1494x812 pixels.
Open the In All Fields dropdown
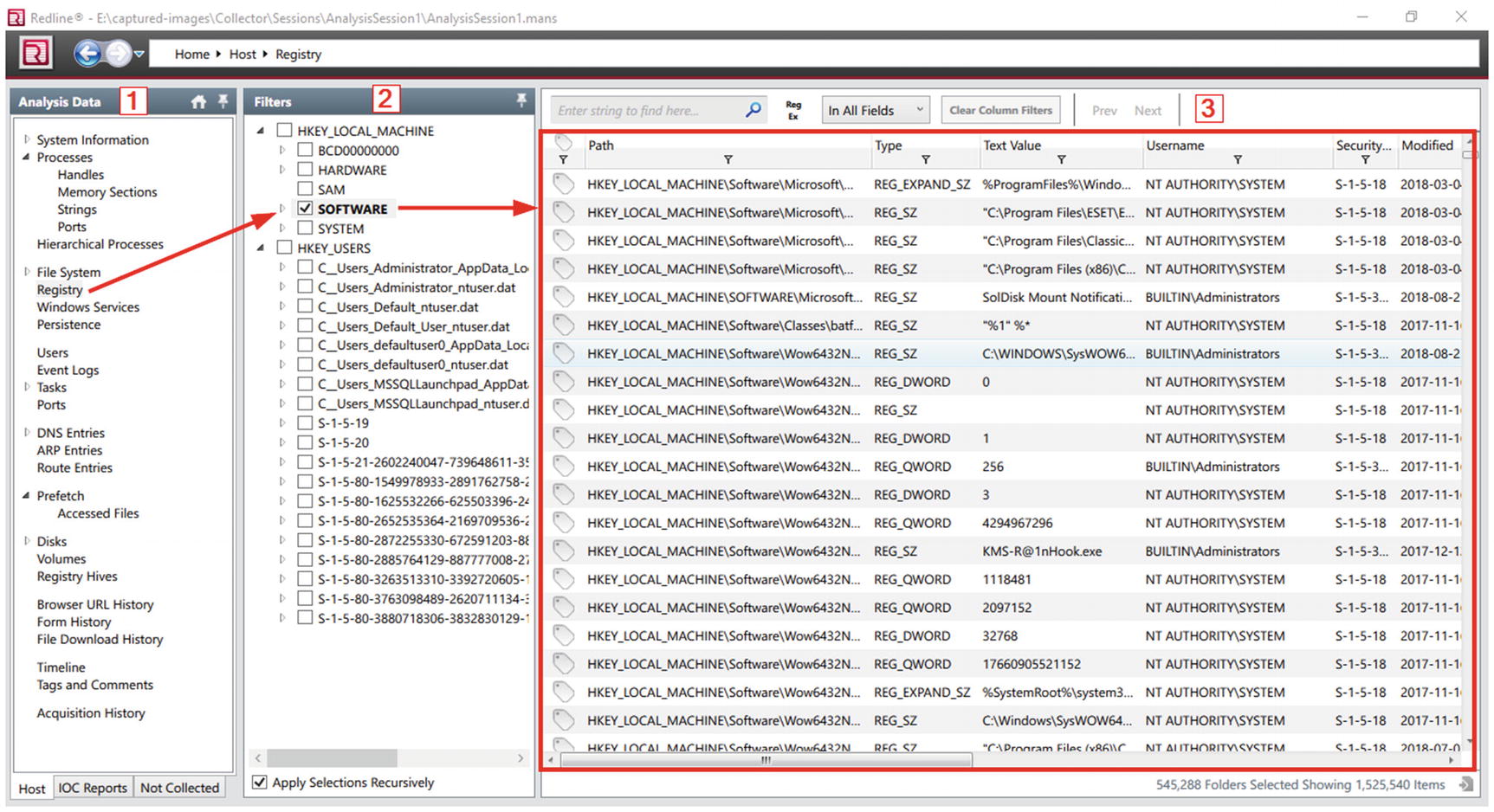[876, 110]
